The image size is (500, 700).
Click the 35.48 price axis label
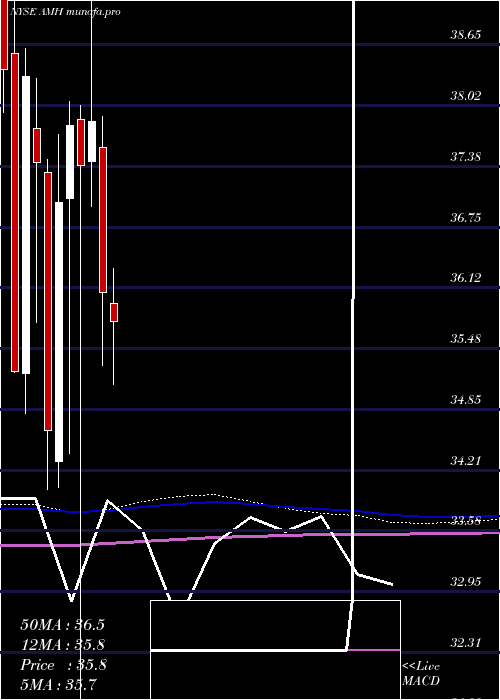[x=466, y=339]
